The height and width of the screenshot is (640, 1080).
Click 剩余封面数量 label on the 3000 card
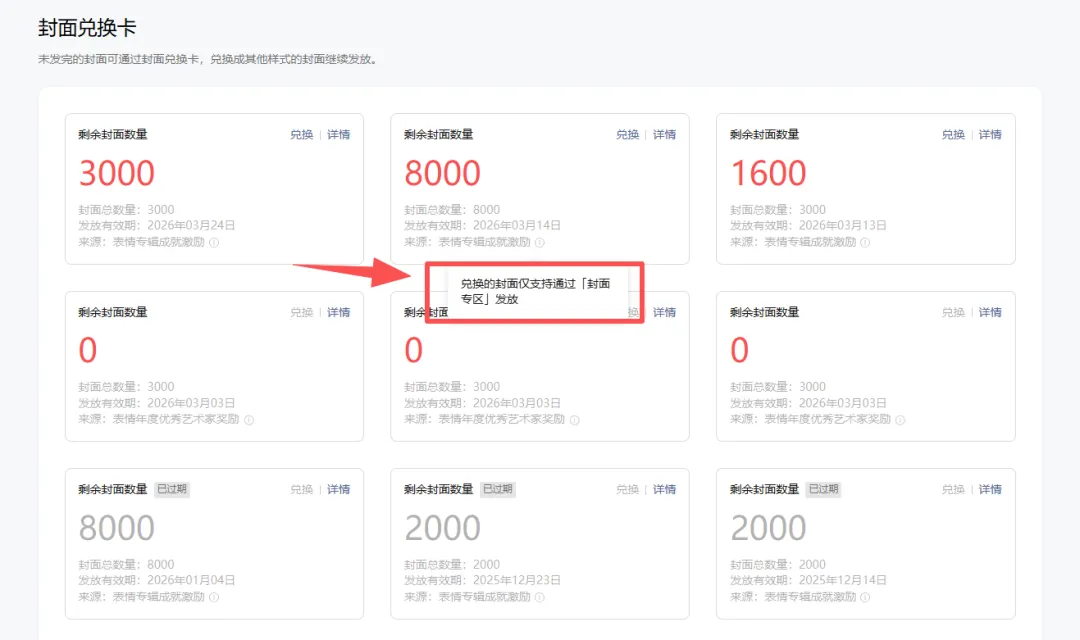[112, 134]
